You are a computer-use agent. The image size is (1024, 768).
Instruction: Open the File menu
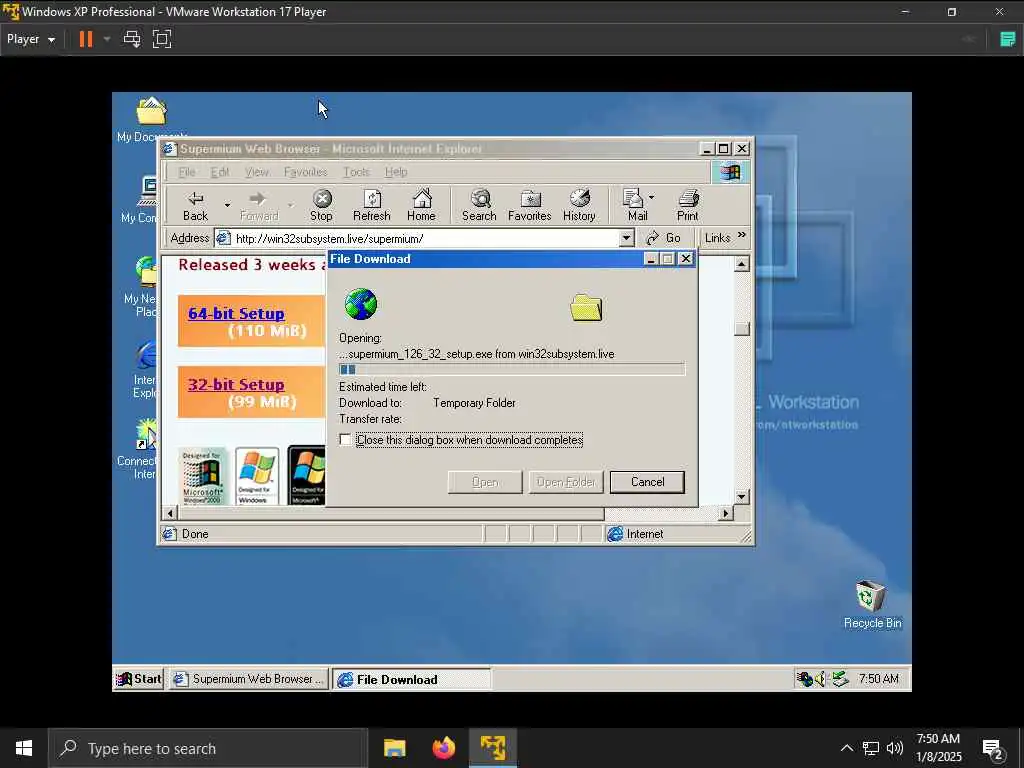coord(187,172)
